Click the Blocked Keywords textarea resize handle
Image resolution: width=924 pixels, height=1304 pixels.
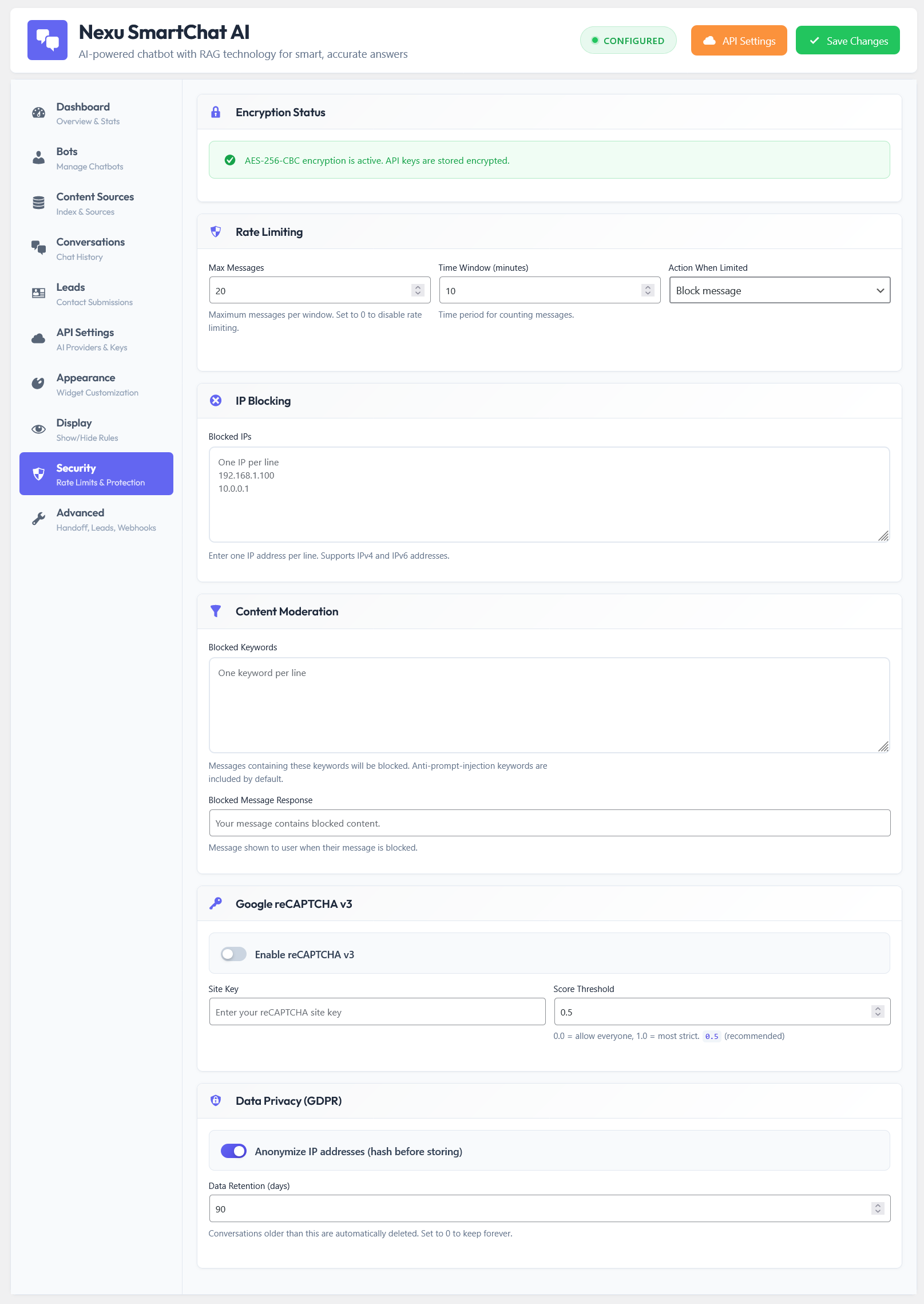click(x=884, y=746)
